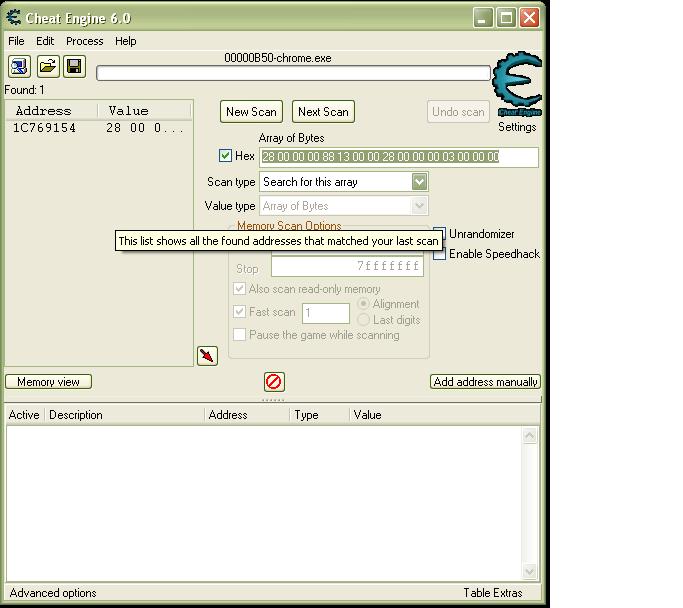Image resolution: width=683 pixels, height=608 pixels.
Task: Click the Value column header in found list
Action: pos(144,111)
